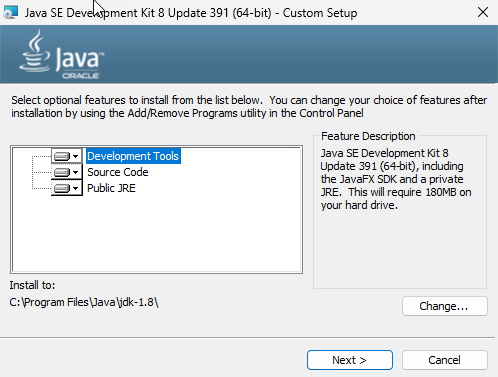Click the drive icon beside Development Tools

[62, 156]
